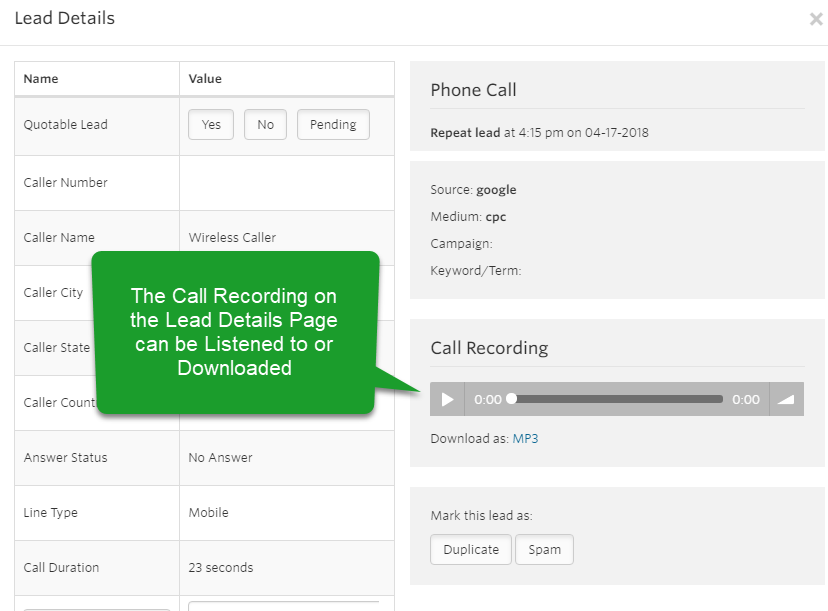Image resolution: width=828 pixels, height=611 pixels.
Task: Click the 'Source: google' text
Action: click(474, 190)
